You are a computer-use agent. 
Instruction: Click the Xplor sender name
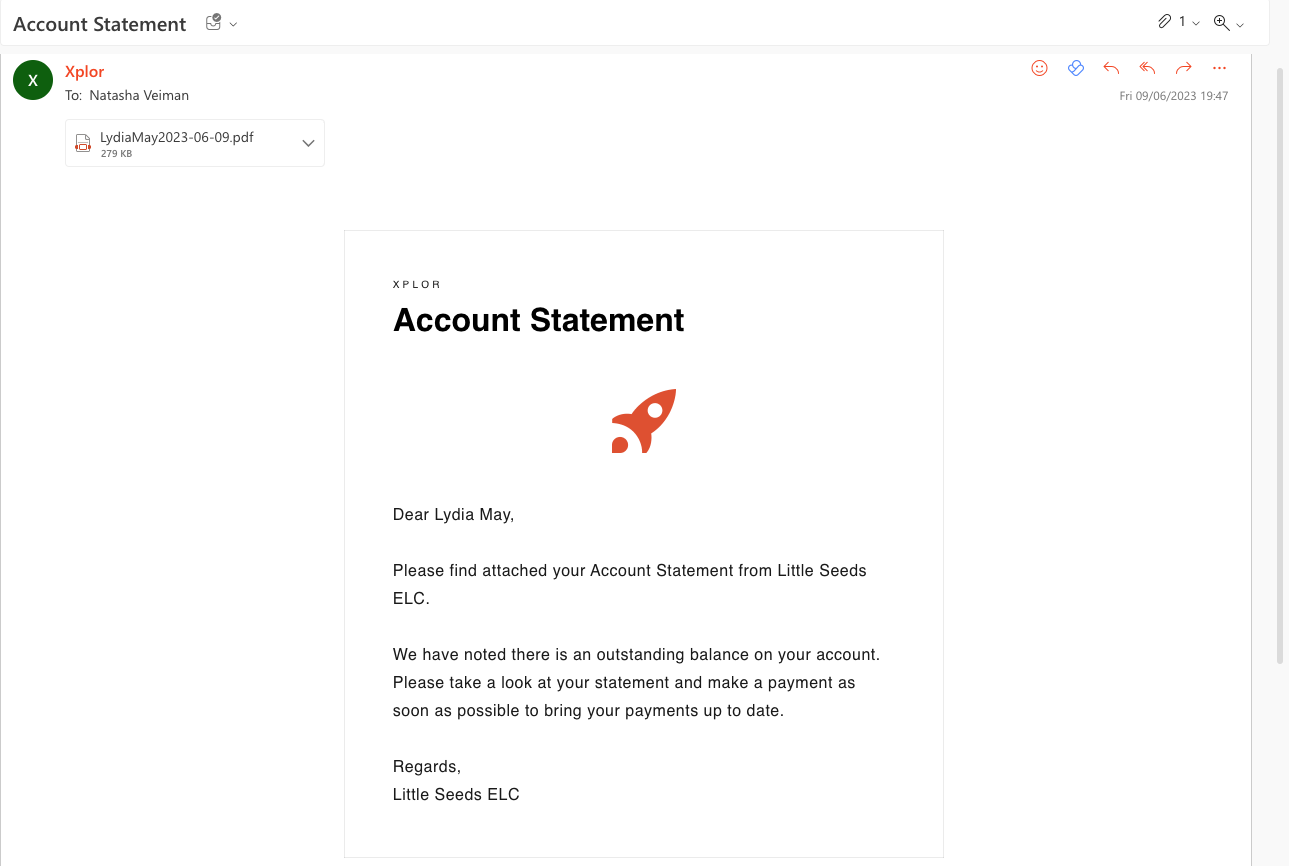pyautogui.click(x=84, y=71)
